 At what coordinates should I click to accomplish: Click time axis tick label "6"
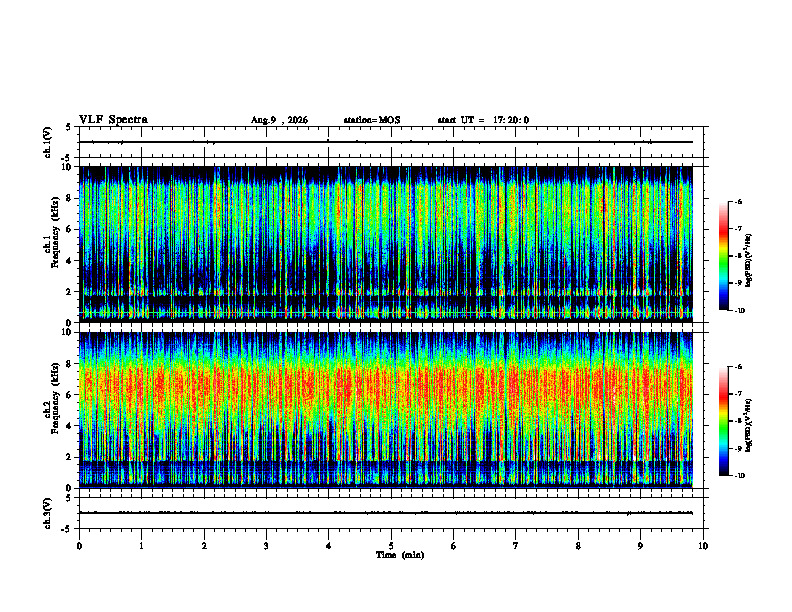(x=454, y=546)
